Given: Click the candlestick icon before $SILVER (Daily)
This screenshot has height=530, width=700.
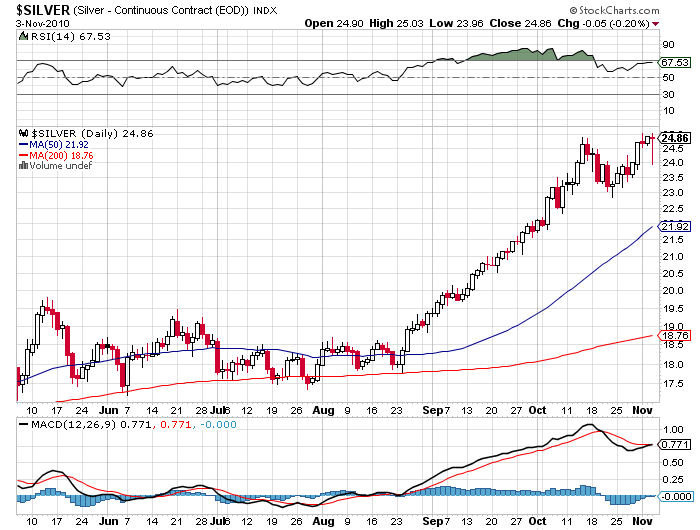Looking at the screenshot, I should coord(23,133).
